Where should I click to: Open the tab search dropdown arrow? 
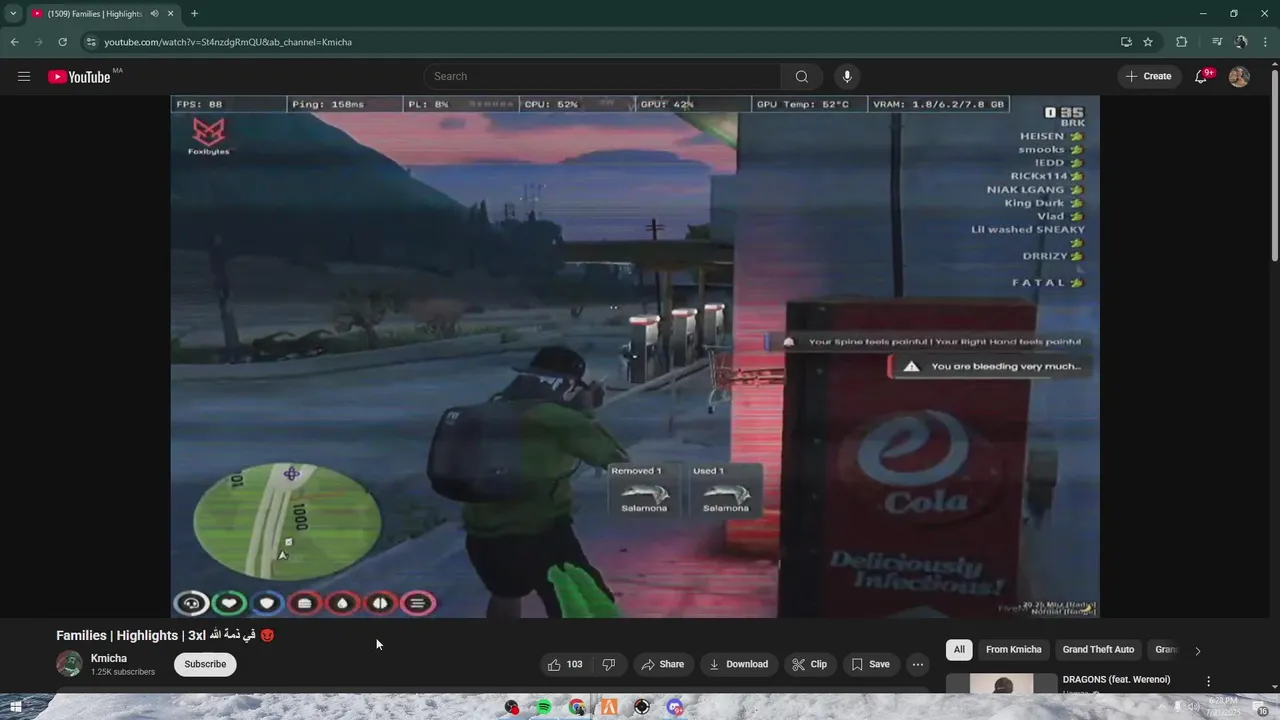(13, 14)
